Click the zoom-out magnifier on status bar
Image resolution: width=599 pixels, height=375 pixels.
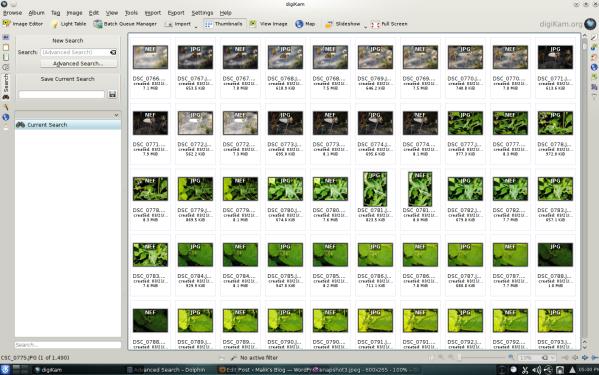click(451, 358)
